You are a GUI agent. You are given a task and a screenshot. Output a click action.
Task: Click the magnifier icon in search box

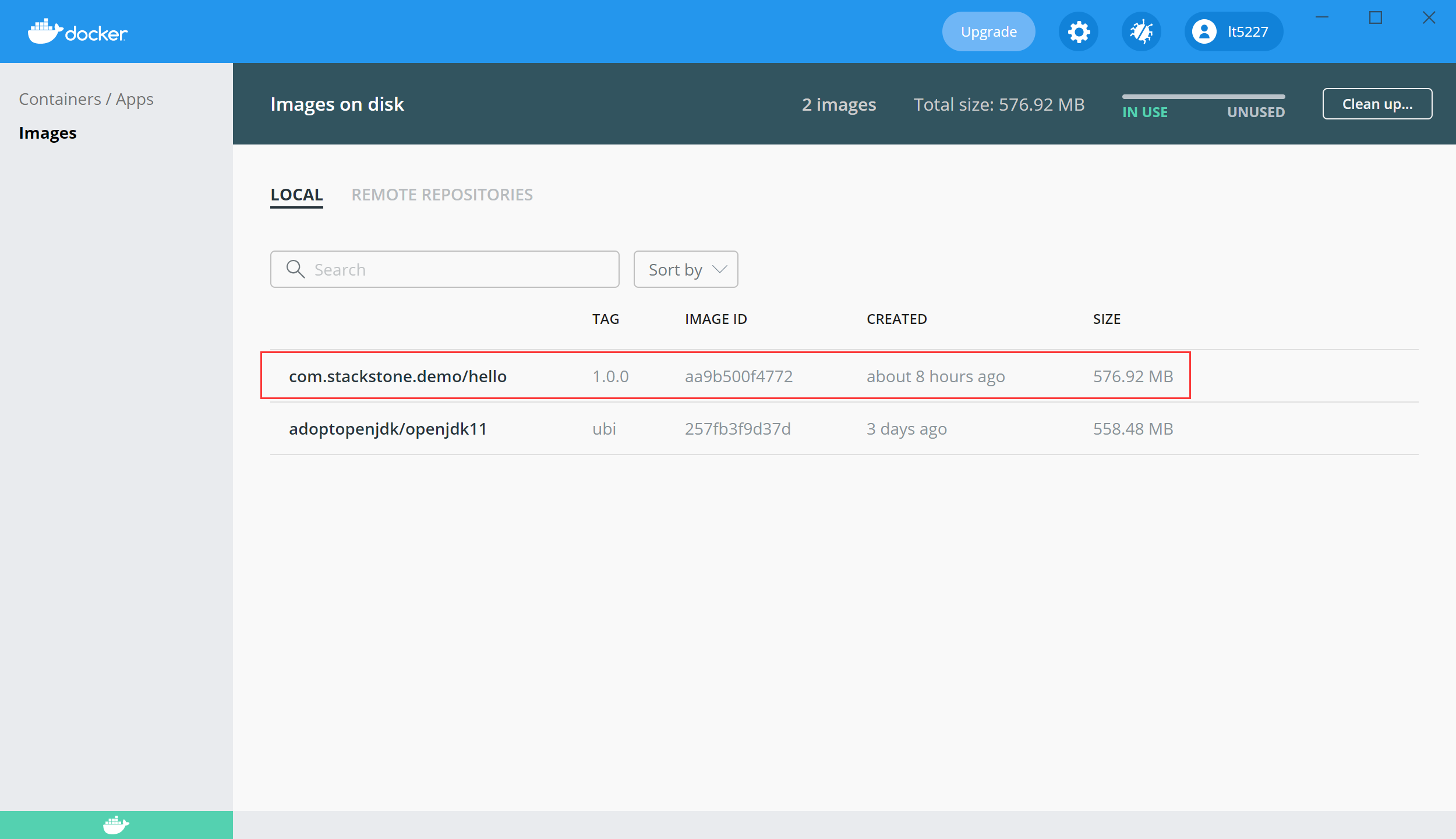pos(295,269)
